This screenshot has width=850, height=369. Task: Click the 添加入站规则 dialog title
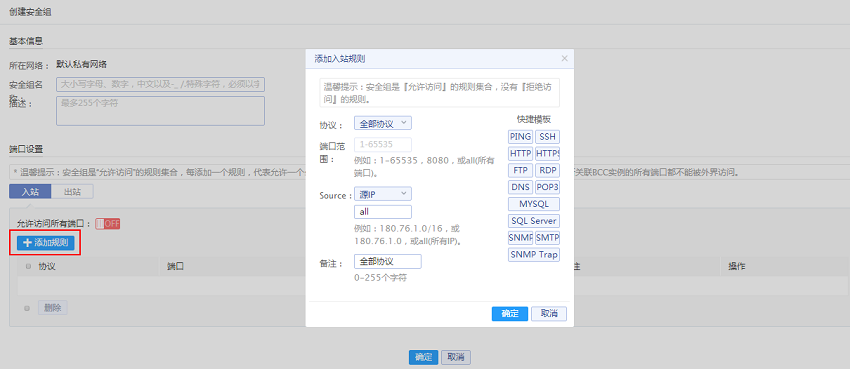[340, 59]
